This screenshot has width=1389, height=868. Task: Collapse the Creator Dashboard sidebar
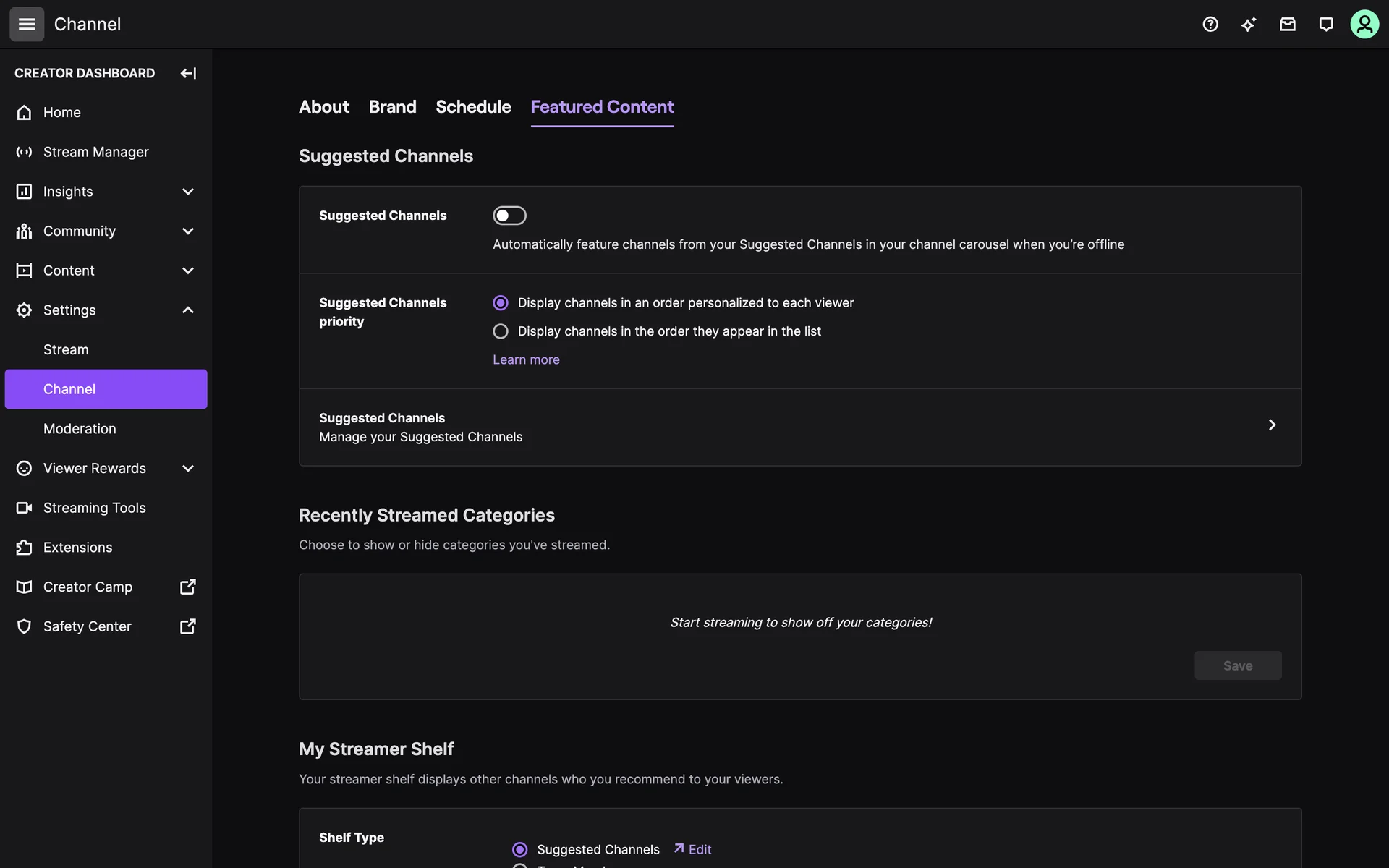[188, 73]
